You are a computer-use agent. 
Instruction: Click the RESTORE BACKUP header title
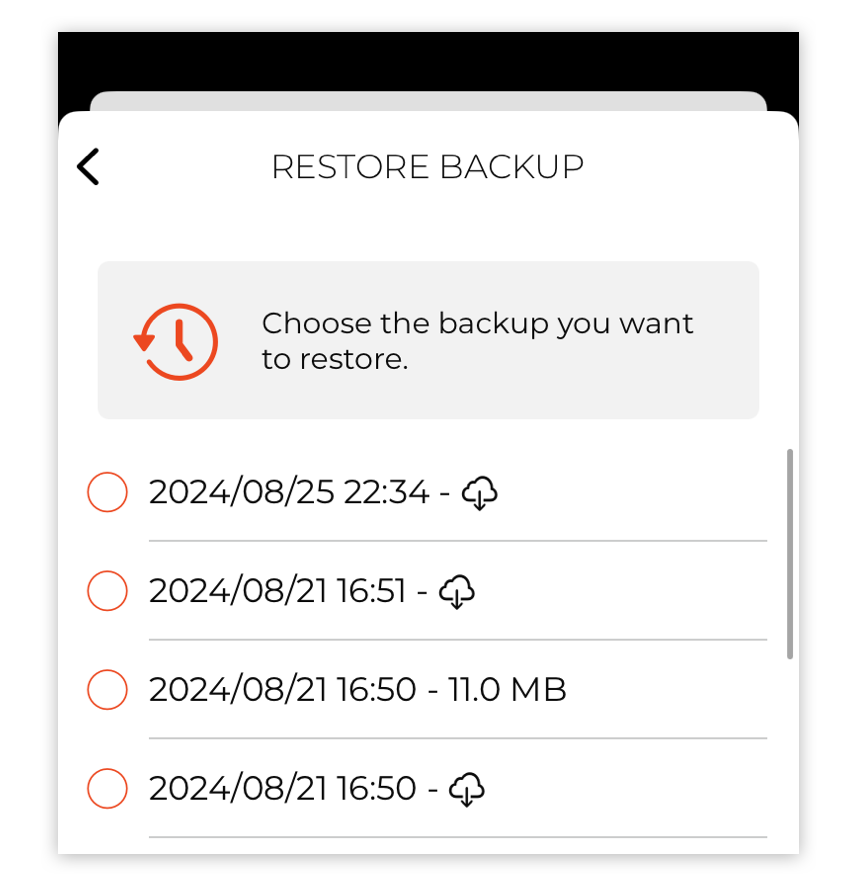428,167
